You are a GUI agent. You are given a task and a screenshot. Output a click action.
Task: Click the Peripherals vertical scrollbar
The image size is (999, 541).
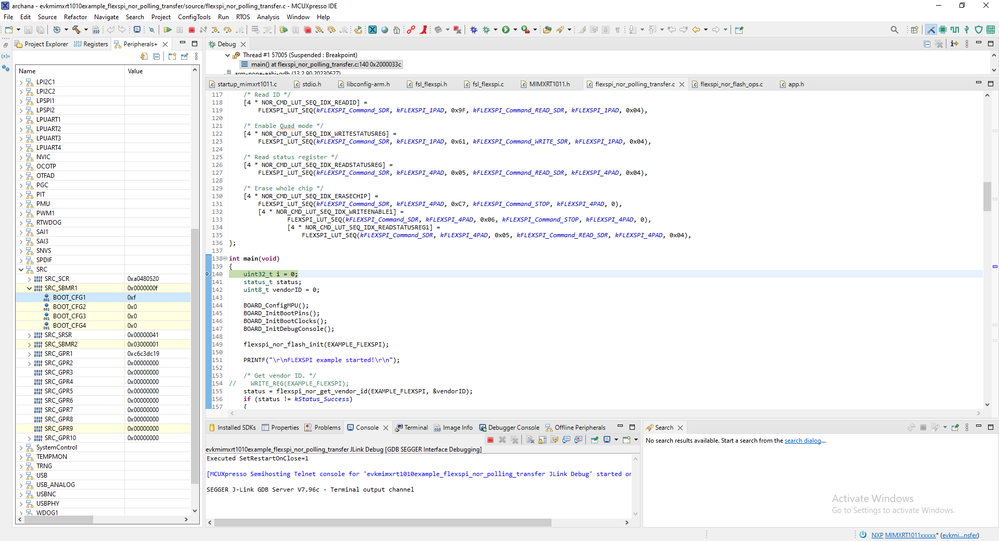tap(195, 357)
